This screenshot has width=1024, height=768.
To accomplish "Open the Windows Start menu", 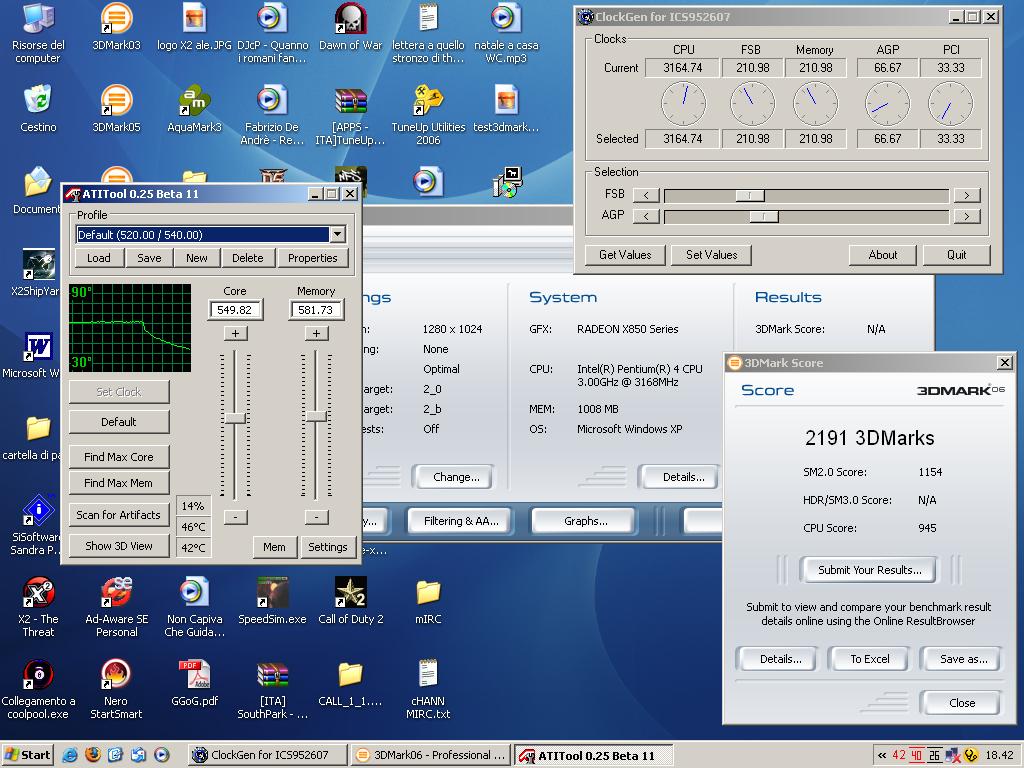I will [27, 755].
